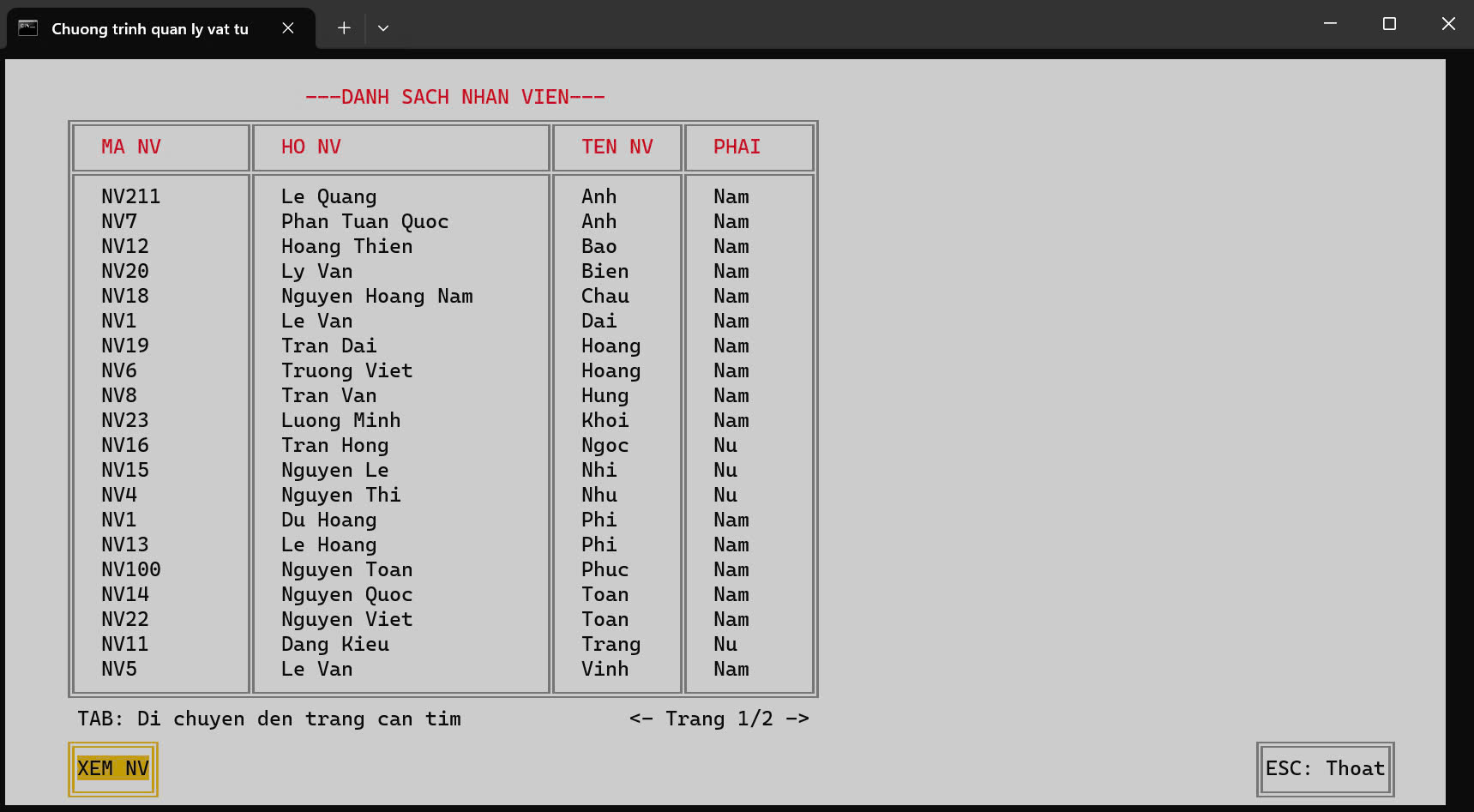Image resolution: width=1474 pixels, height=812 pixels.
Task: Maximize the terminal window
Action: coord(1389,24)
